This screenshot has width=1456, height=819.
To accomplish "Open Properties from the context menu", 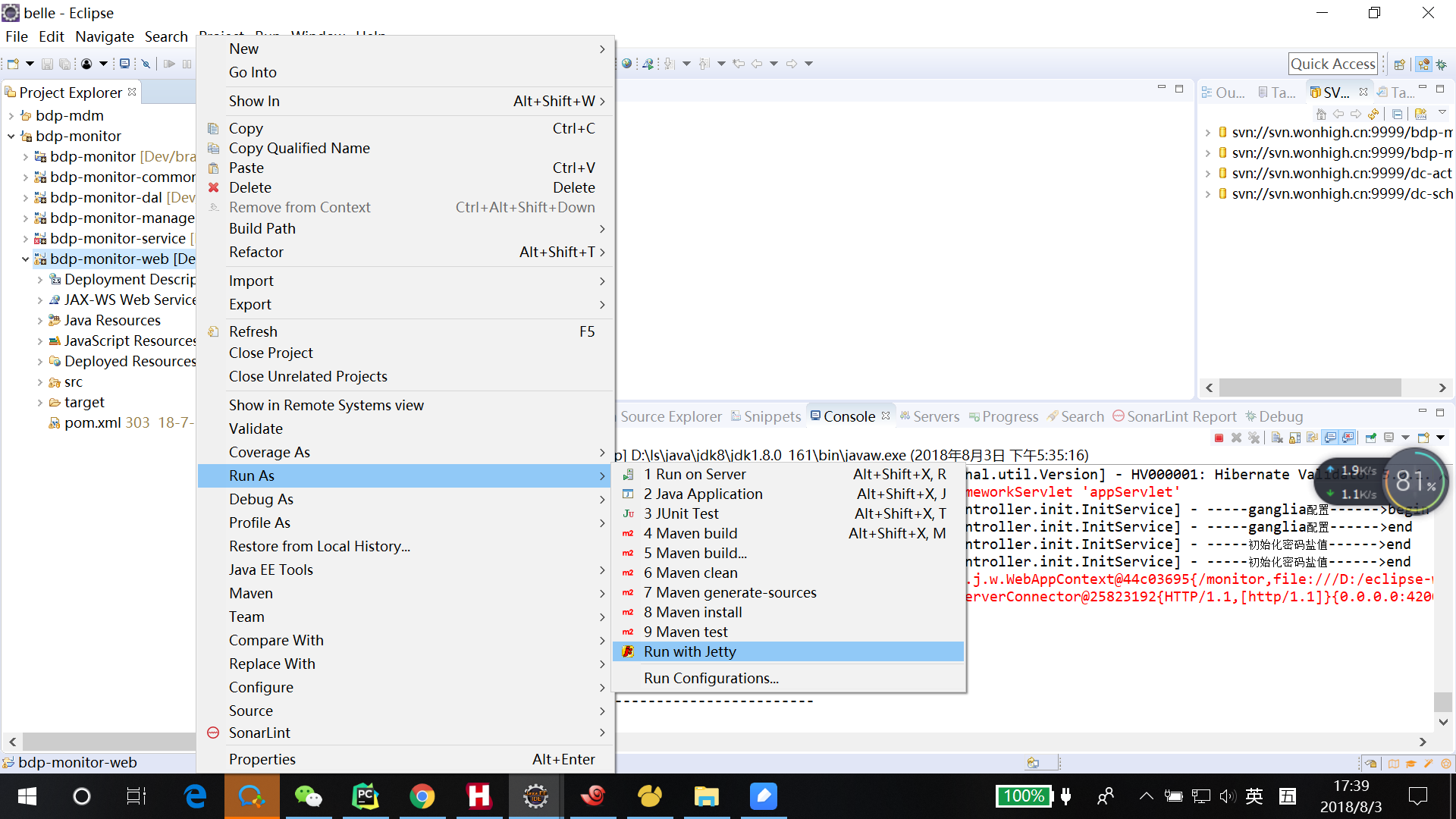I will coord(405,759).
